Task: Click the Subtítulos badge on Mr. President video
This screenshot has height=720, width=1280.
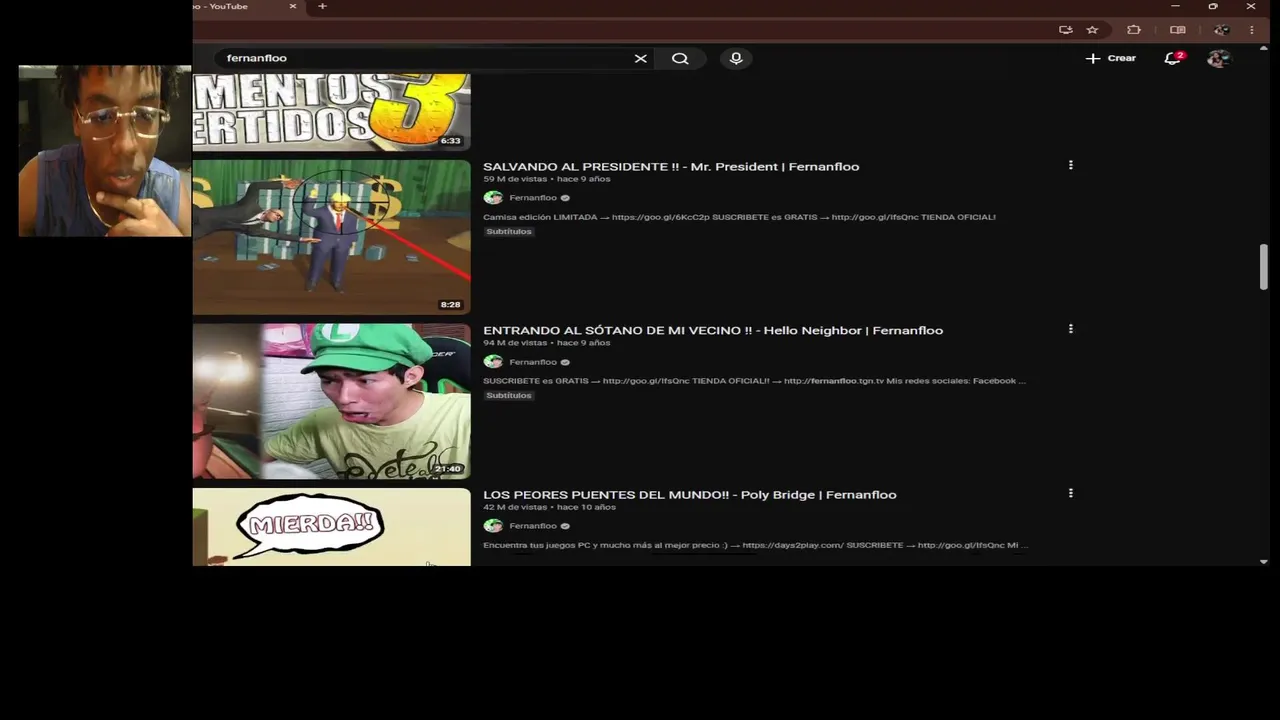Action: [x=509, y=231]
